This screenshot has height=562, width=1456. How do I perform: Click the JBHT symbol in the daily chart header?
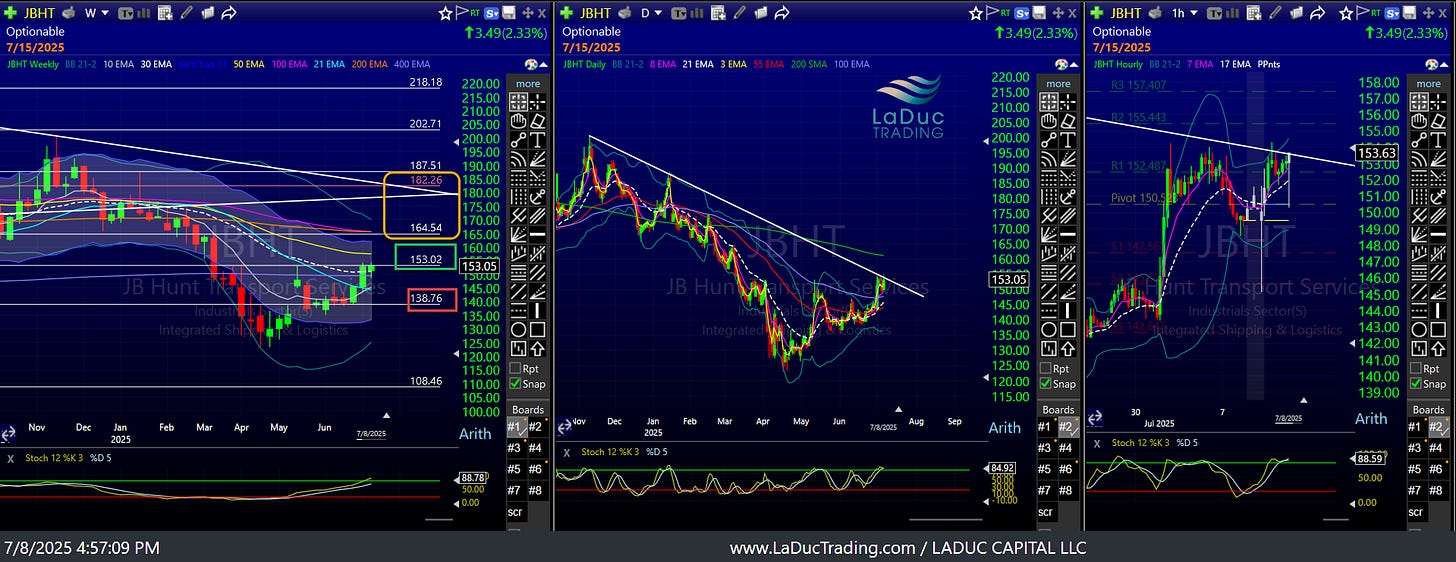point(595,13)
